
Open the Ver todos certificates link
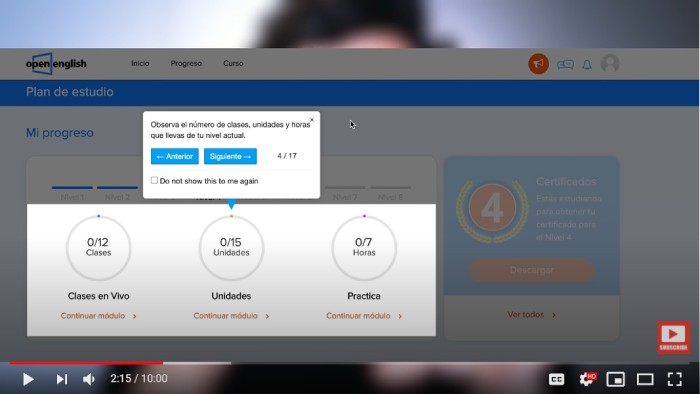coord(531,315)
